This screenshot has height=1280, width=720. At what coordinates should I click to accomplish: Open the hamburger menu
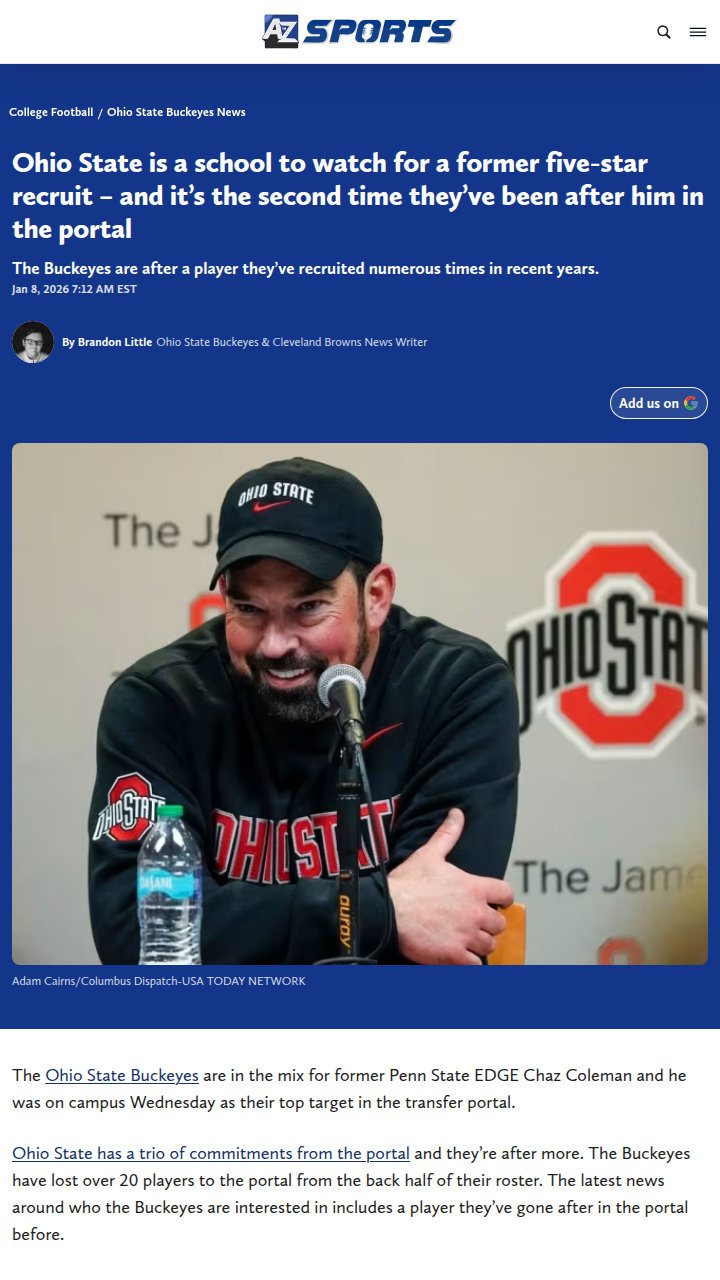tap(698, 32)
